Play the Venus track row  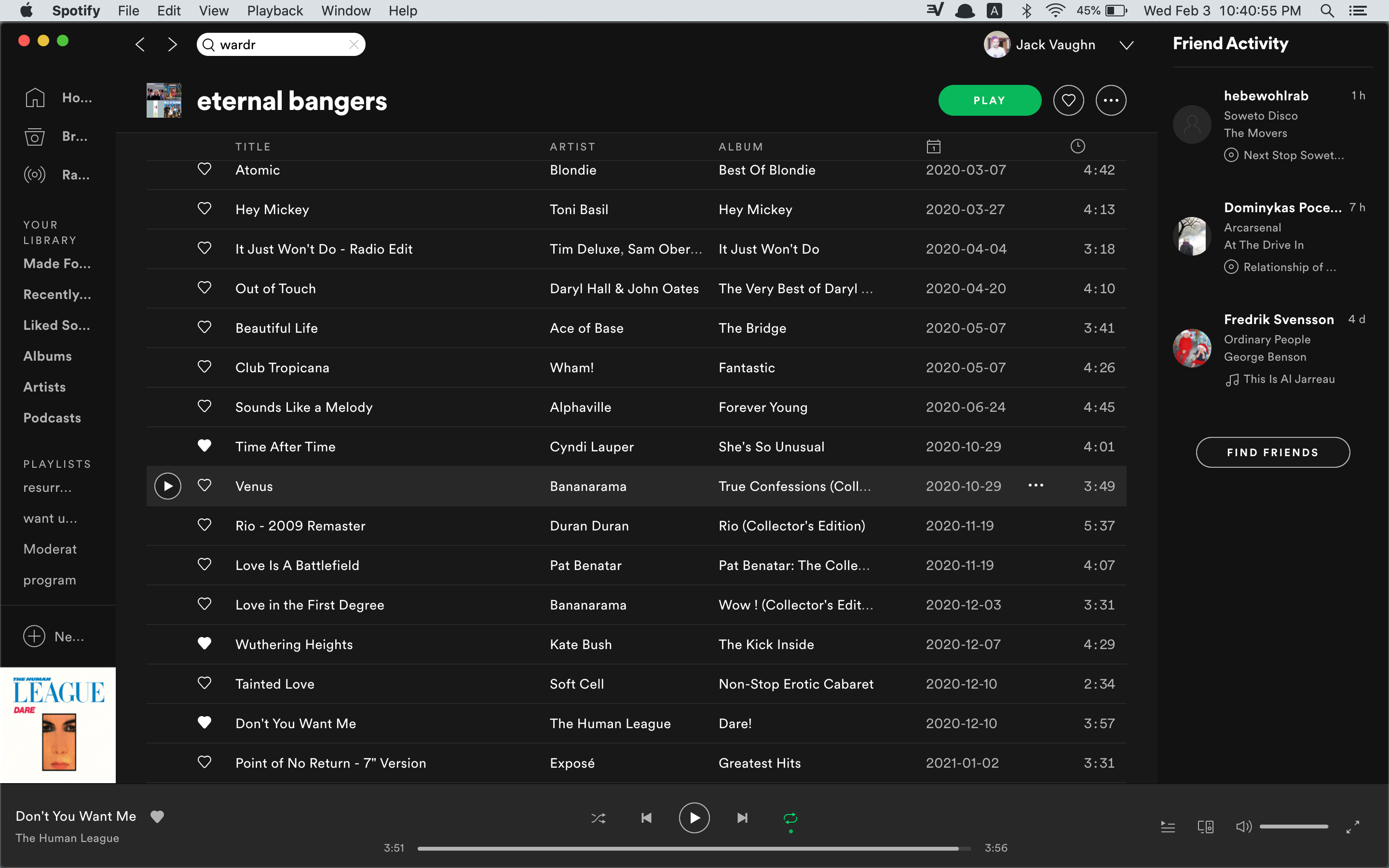point(168,486)
